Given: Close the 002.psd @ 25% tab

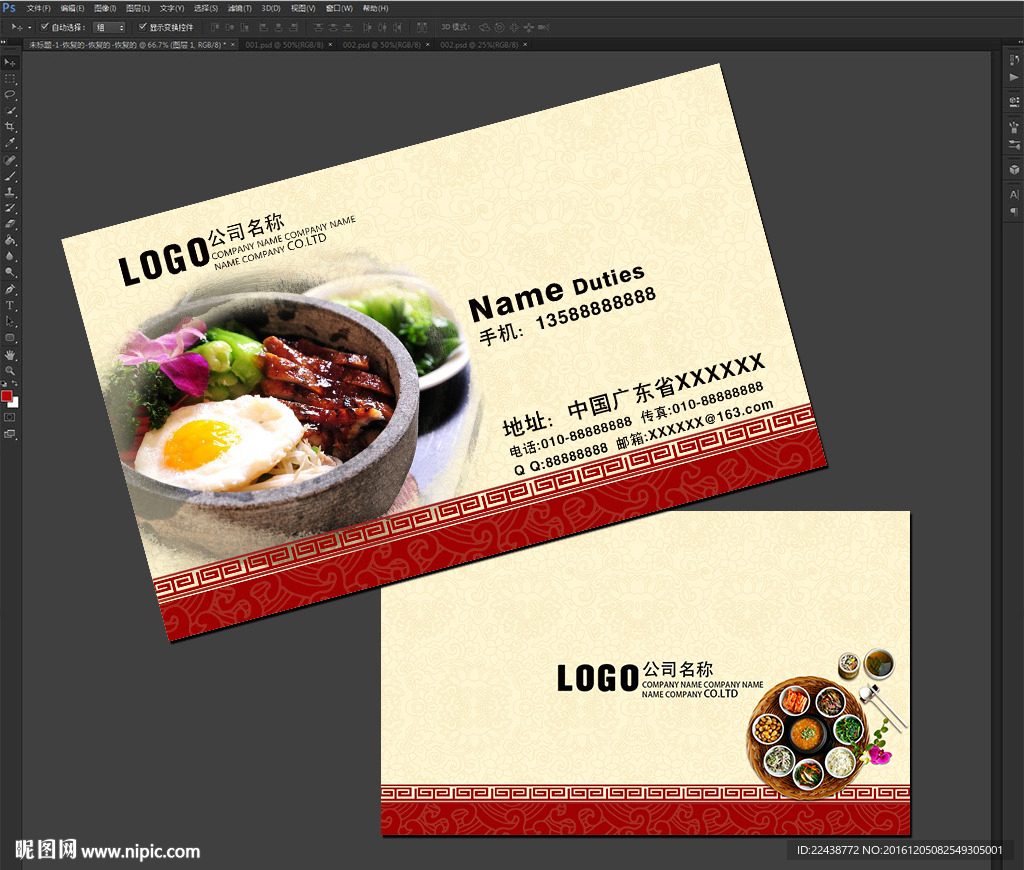Looking at the screenshot, I should (x=525, y=45).
